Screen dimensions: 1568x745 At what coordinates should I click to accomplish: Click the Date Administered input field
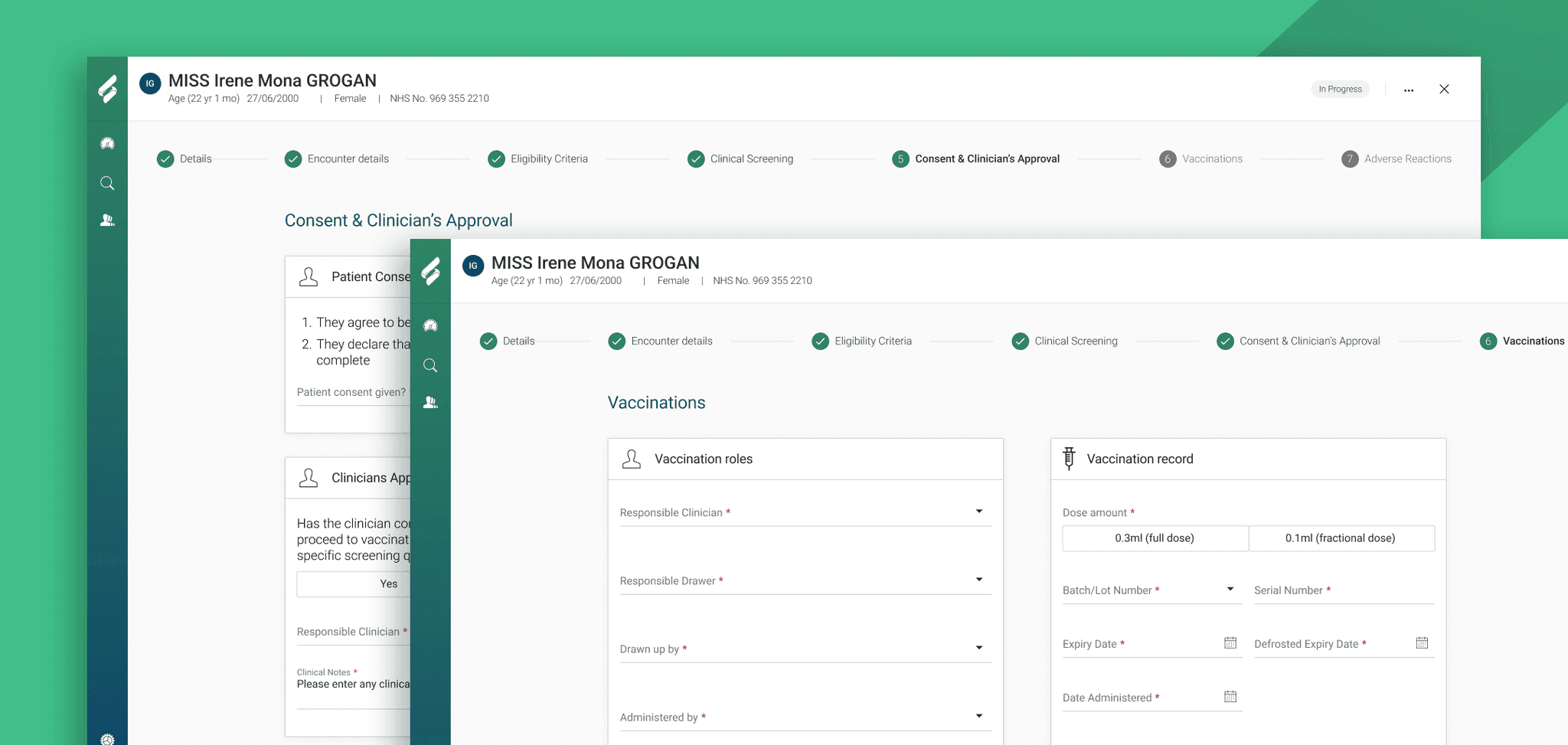point(1152,698)
